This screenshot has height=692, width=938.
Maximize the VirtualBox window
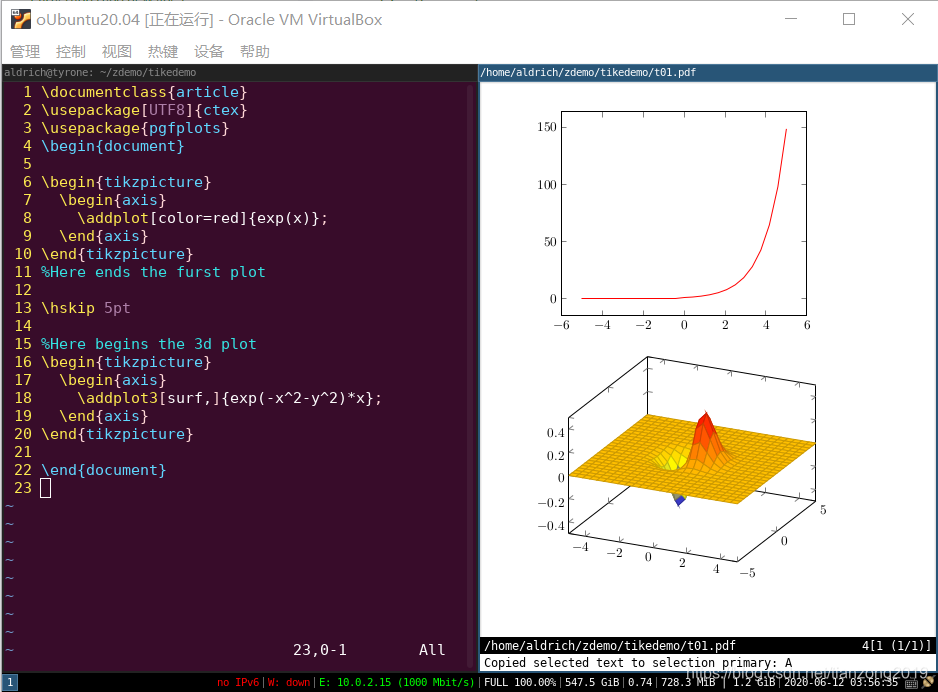(x=849, y=19)
